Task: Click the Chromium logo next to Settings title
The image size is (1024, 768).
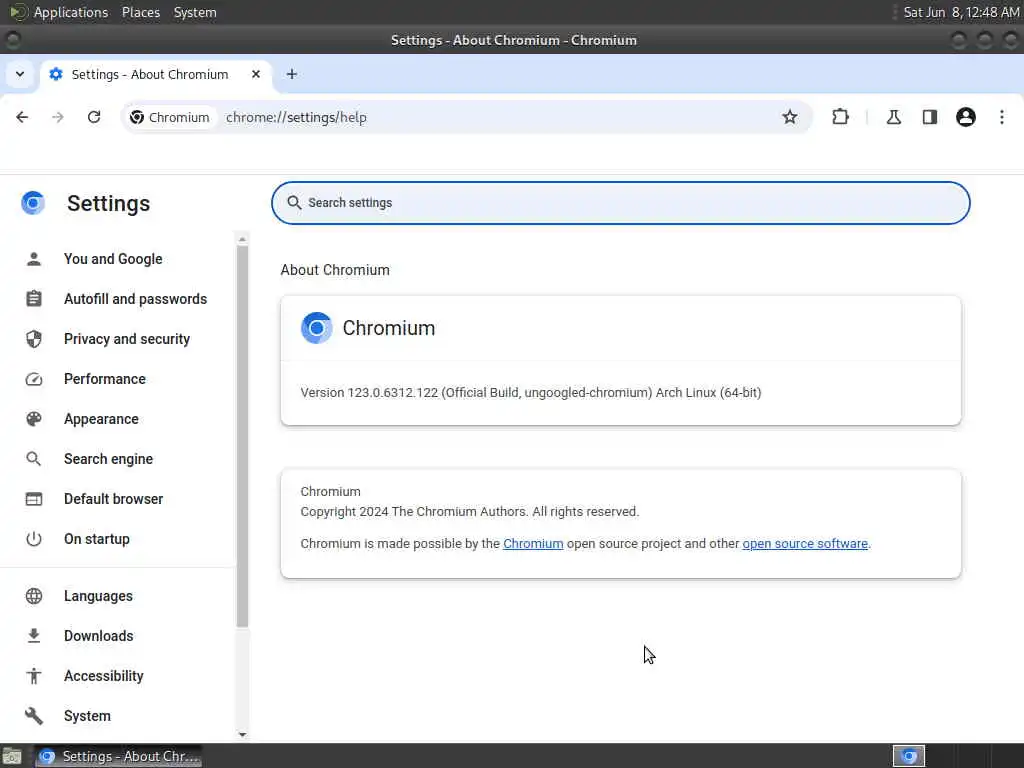Action: (33, 203)
